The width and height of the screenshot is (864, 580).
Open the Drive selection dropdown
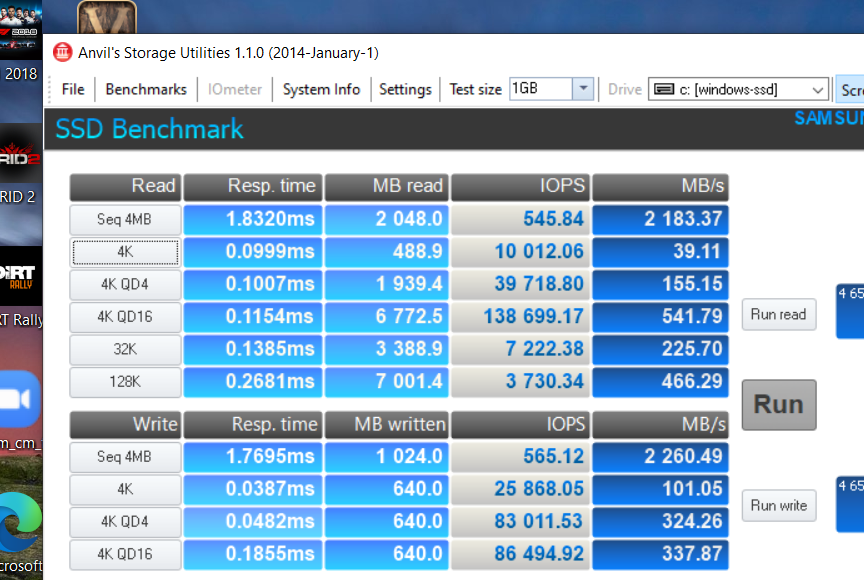pyautogui.click(x=817, y=89)
